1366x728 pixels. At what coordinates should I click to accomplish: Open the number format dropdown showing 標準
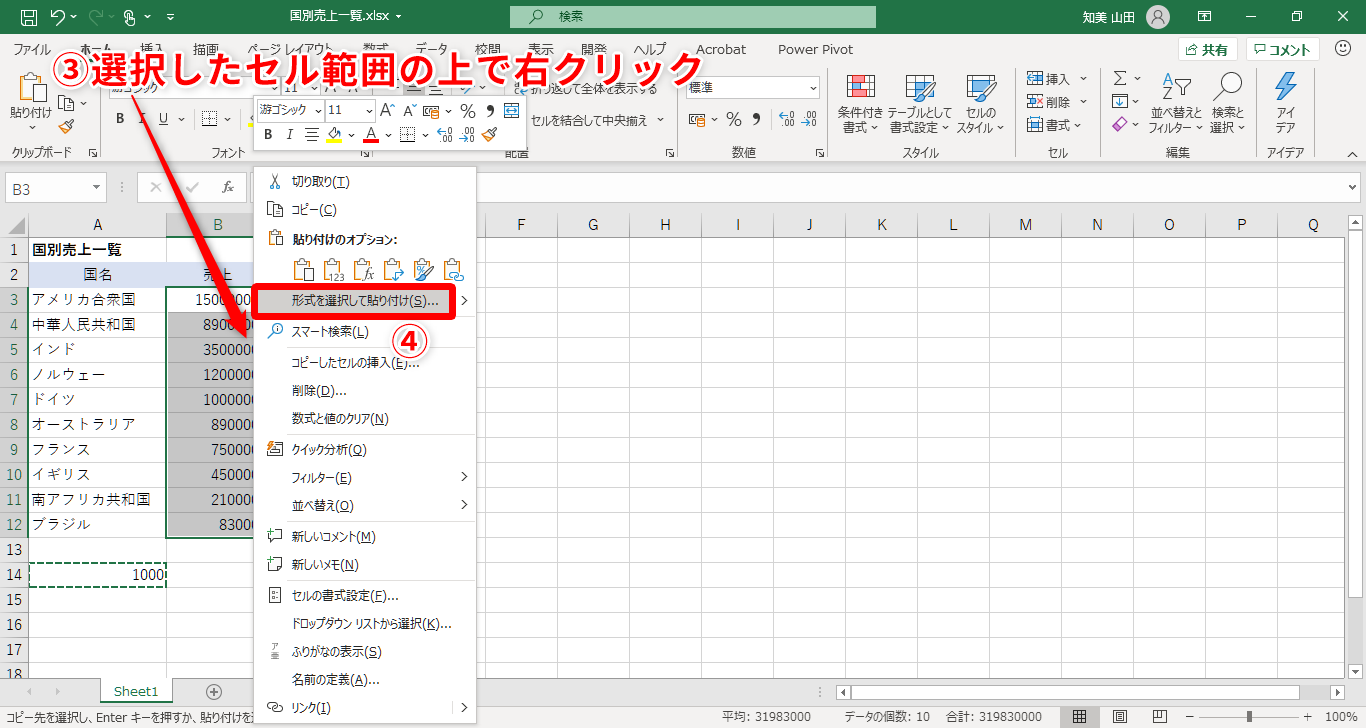pyautogui.click(x=811, y=88)
